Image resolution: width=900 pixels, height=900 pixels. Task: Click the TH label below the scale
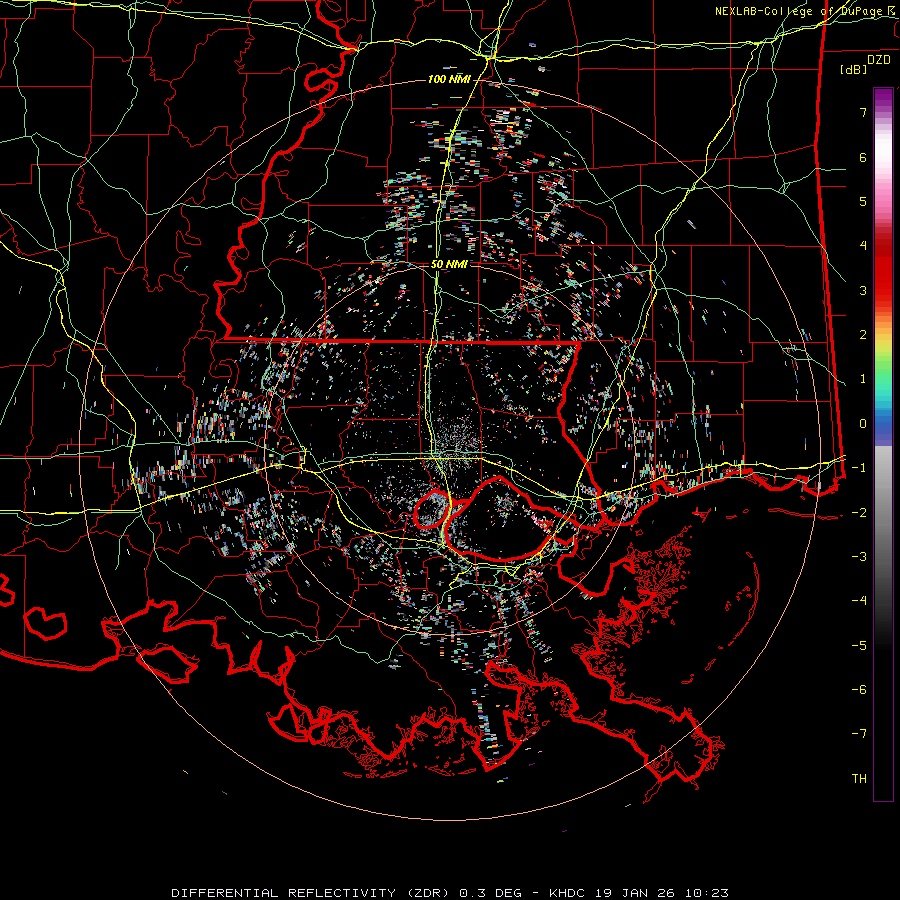pos(859,779)
